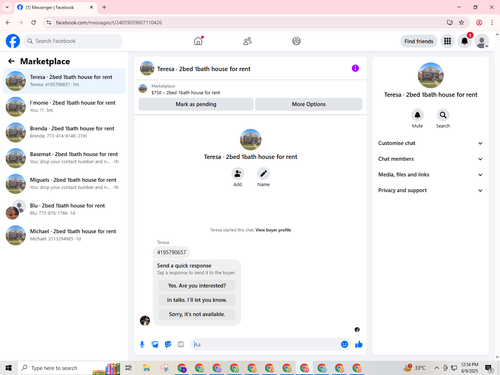Focus the Search Facebook field
Viewport: 500px width, 375px height.
click(73, 41)
